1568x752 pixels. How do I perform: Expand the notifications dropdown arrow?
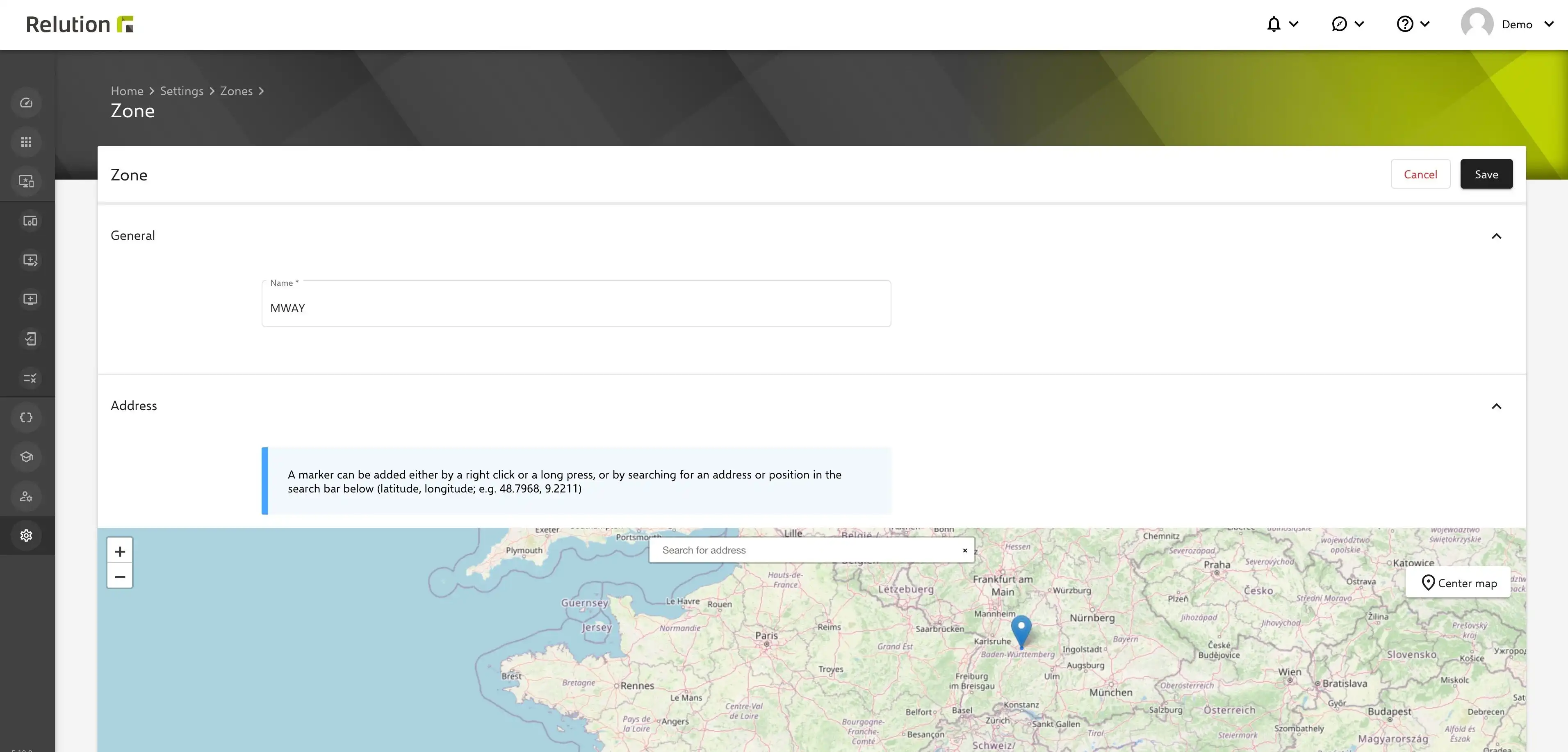tap(1294, 24)
